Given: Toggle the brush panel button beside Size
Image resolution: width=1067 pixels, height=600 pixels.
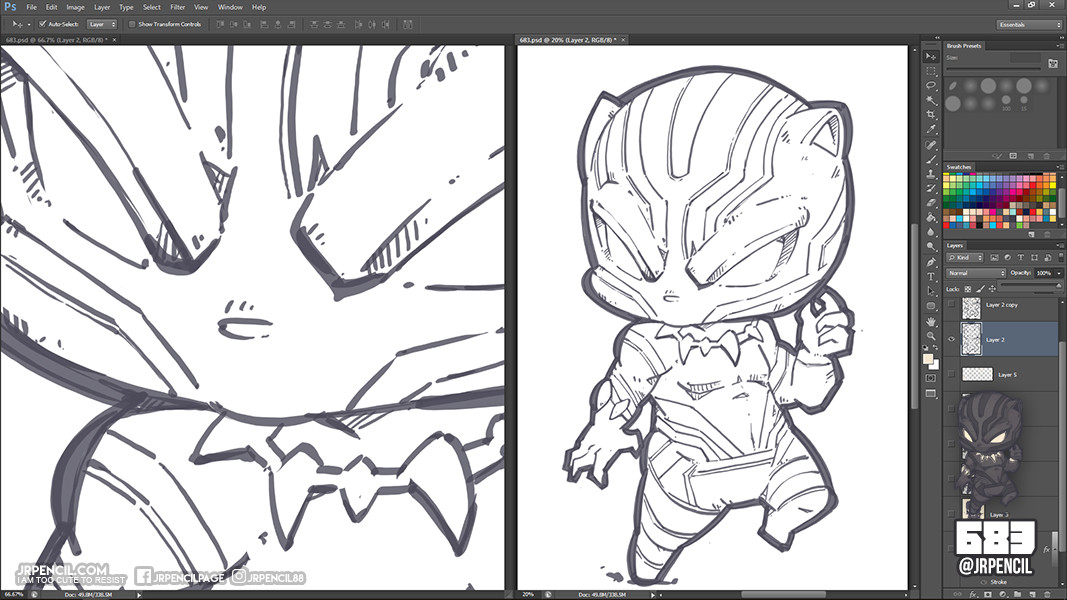Looking at the screenshot, I should (x=1053, y=63).
